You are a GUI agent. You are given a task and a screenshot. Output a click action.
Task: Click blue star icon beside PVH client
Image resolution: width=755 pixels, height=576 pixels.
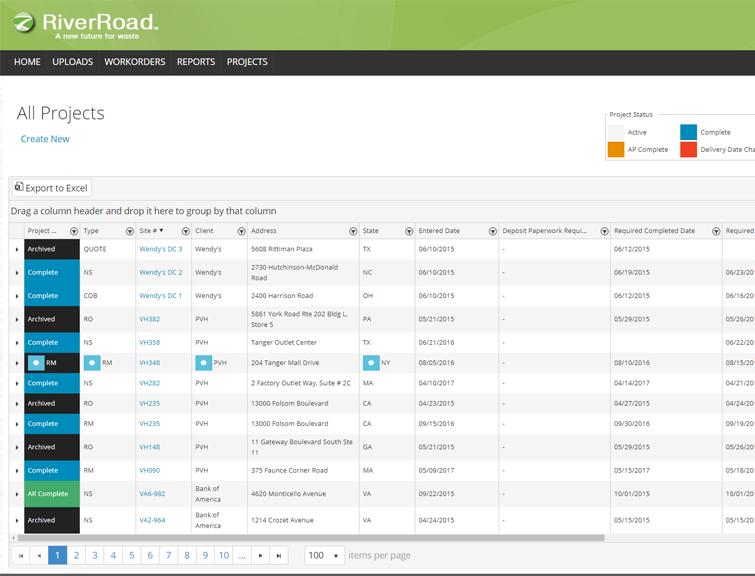pyautogui.click(x=204, y=363)
